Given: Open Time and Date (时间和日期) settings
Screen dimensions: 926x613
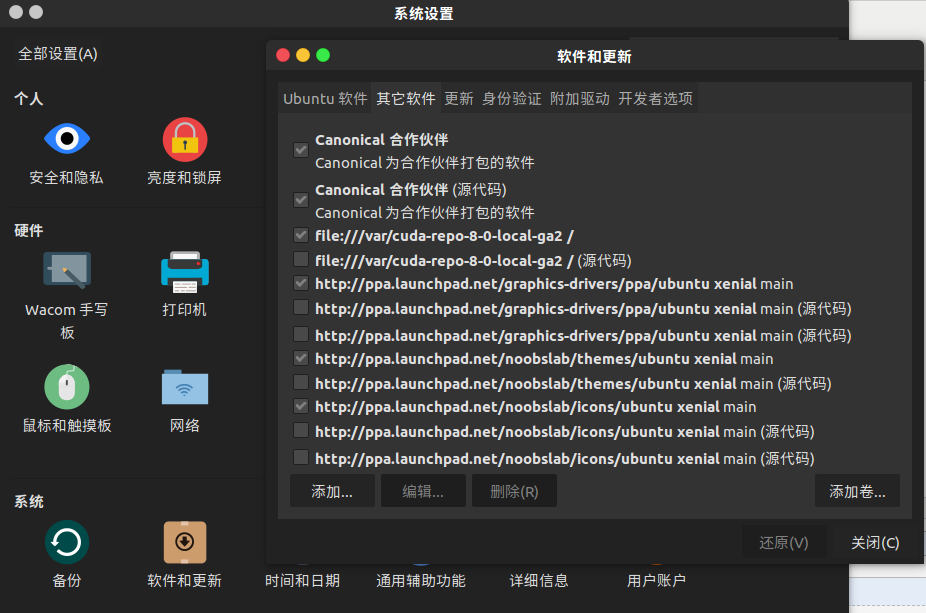Looking at the screenshot, I should pos(302,581).
